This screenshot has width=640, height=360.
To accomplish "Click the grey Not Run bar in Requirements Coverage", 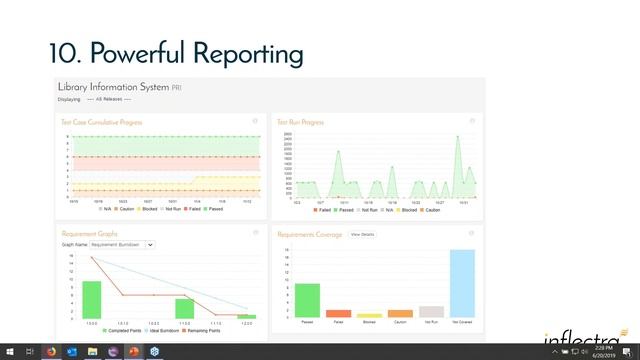I will [431, 312].
